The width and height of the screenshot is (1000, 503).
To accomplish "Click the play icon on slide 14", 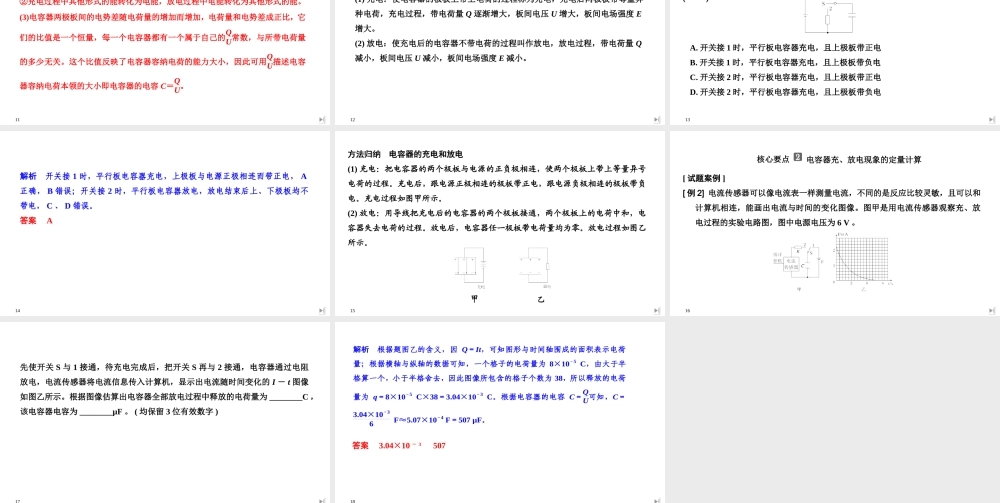I will tap(322, 310).
